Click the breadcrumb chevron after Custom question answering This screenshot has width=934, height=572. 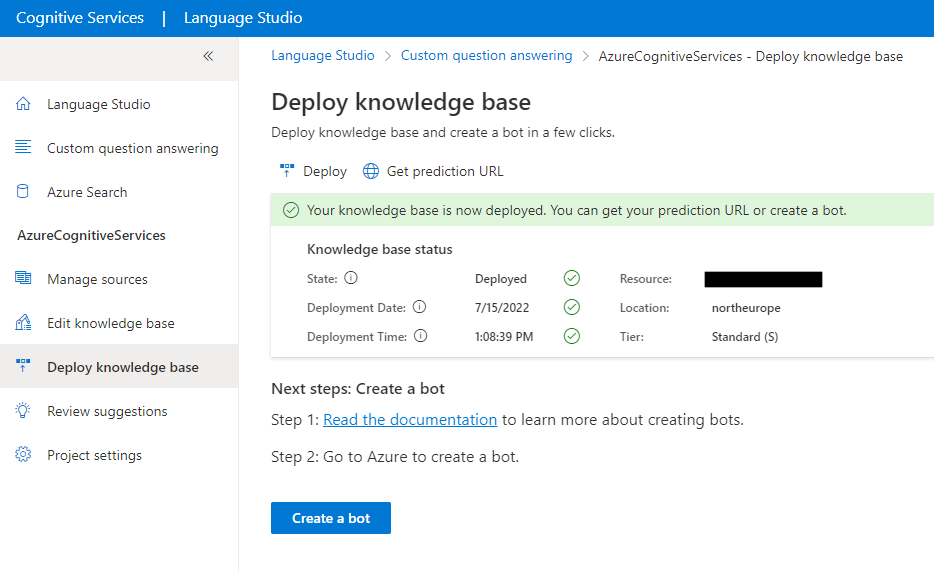click(x=586, y=56)
